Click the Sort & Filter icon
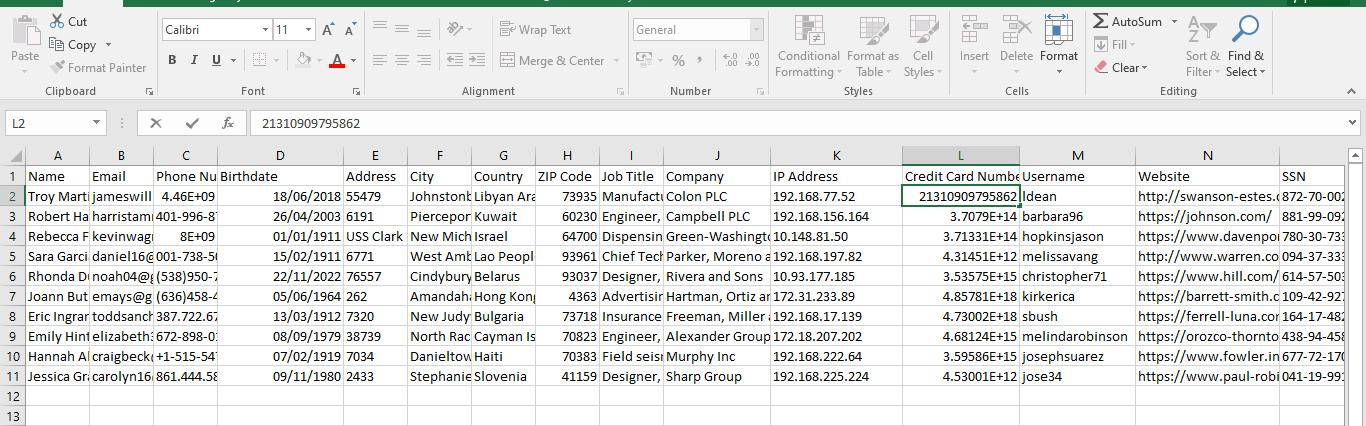The height and width of the screenshot is (426, 1366). (1202, 46)
